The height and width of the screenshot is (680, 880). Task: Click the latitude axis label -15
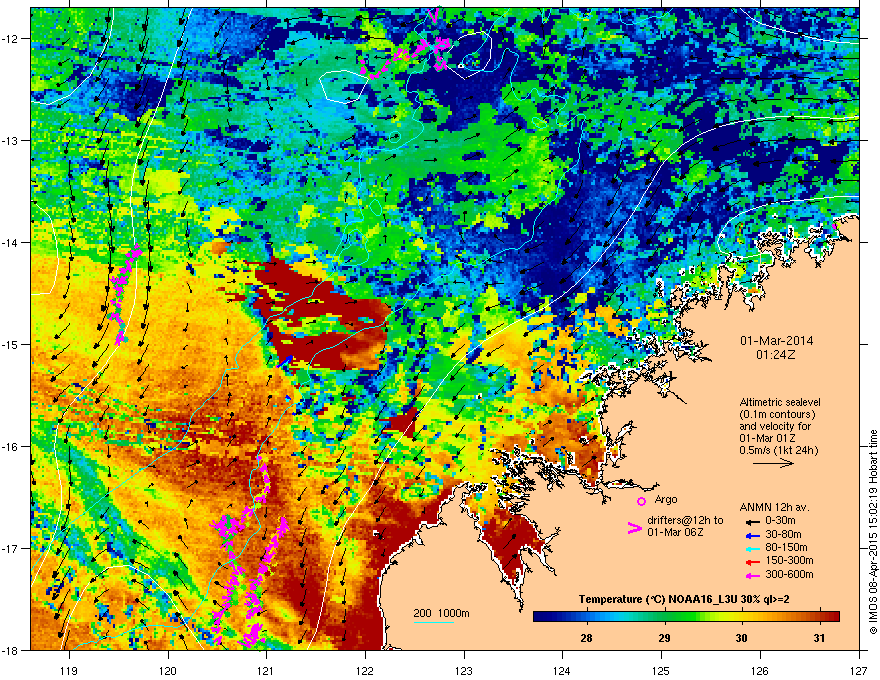pos(11,344)
